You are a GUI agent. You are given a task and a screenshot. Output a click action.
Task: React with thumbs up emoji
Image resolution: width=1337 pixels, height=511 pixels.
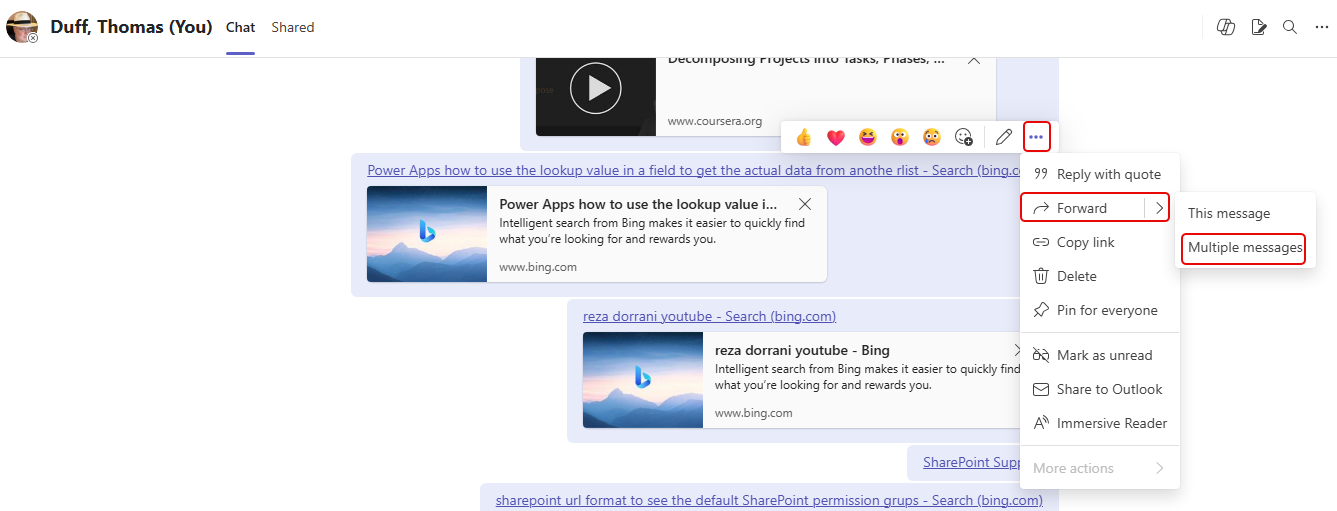pyautogui.click(x=803, y=137)
